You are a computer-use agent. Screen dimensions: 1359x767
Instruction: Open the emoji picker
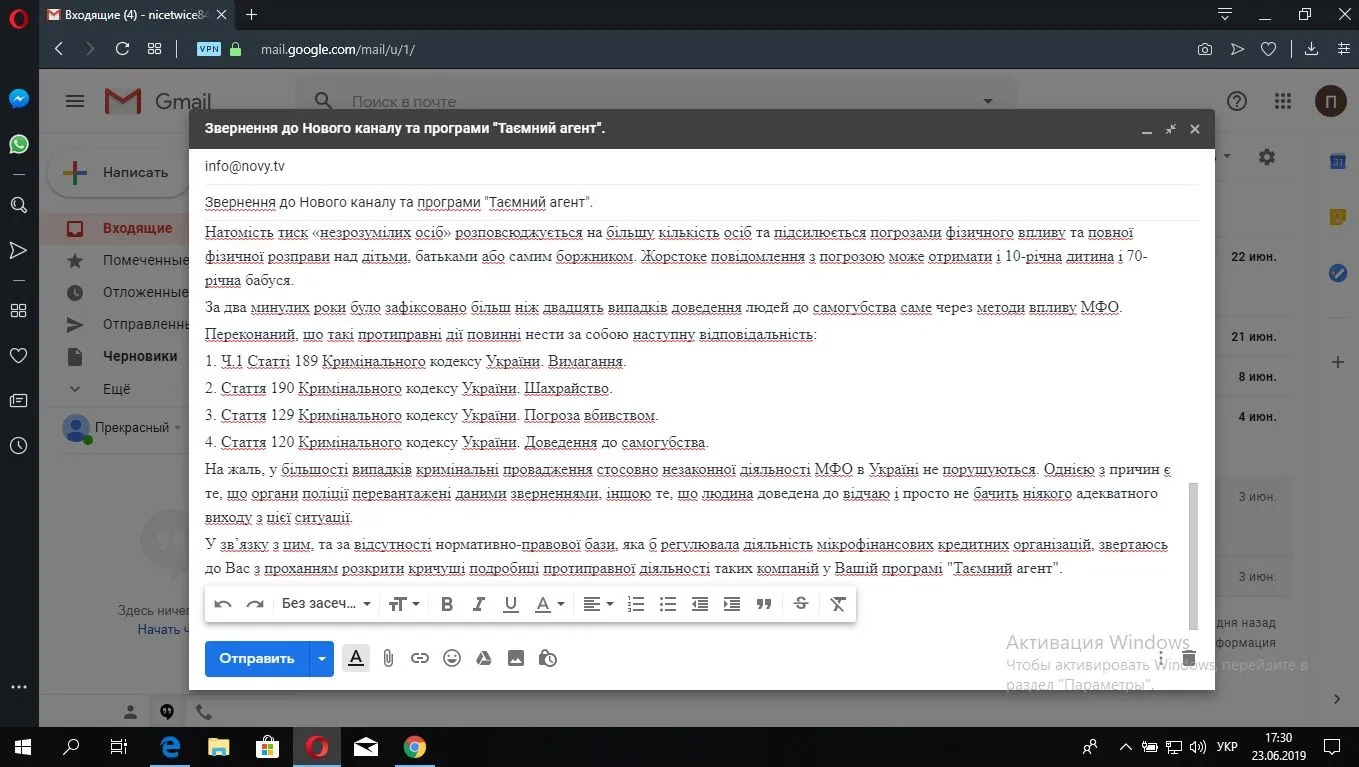click(452, 658)
